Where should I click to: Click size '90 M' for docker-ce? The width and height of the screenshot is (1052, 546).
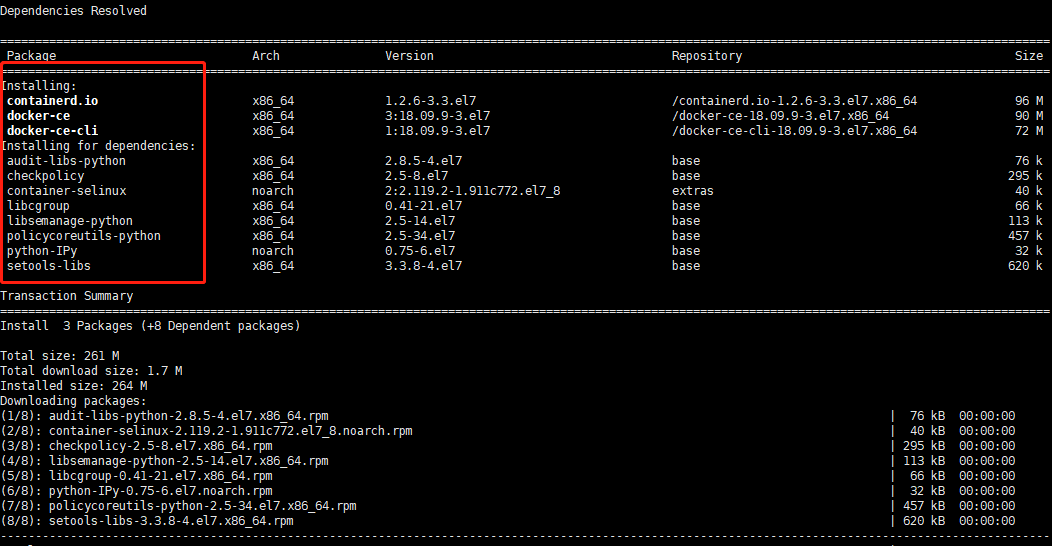[1029, 115]
